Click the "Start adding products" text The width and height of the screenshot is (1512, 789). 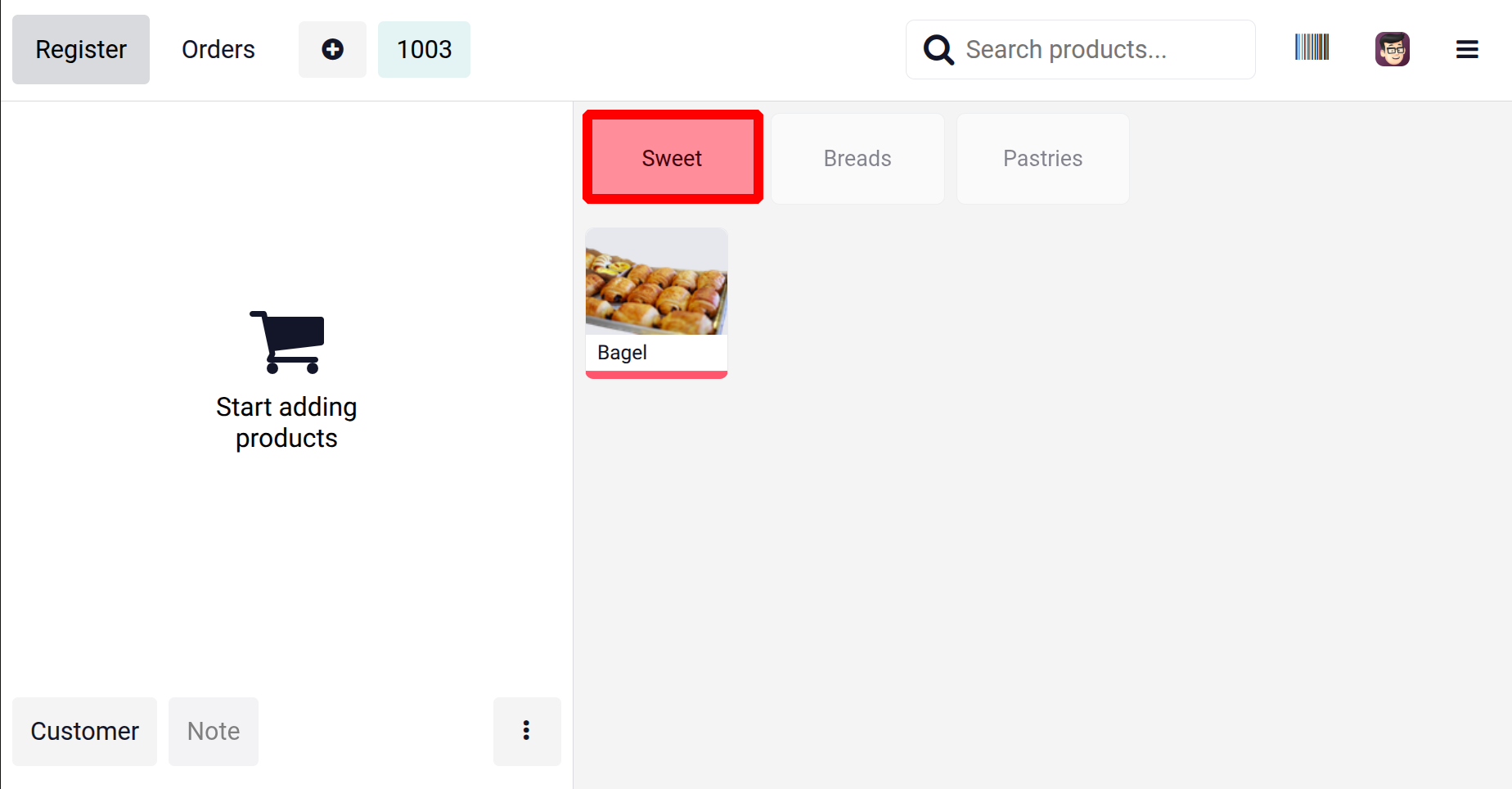point(286,422)
